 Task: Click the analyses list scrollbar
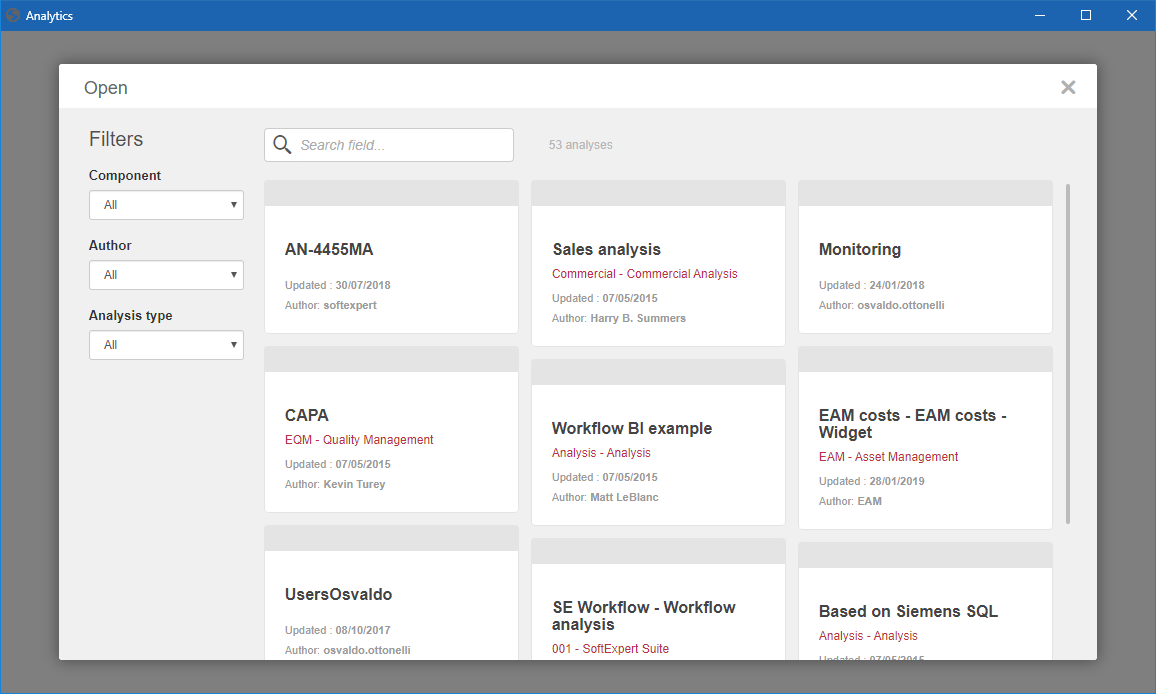coord(1068,354)
